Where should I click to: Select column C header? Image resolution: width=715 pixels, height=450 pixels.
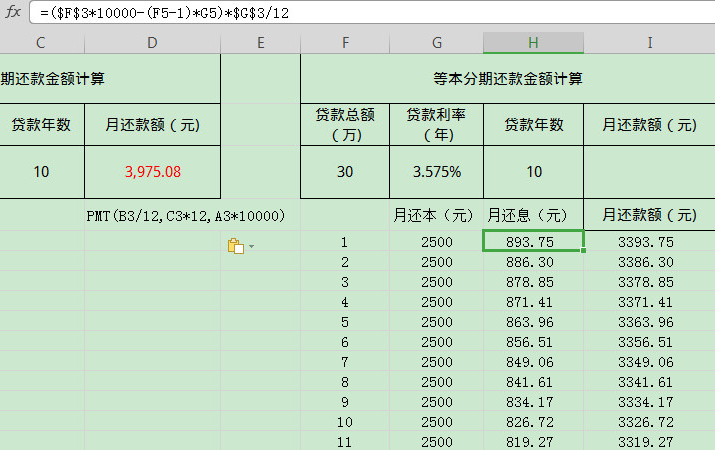coord(42,43)
